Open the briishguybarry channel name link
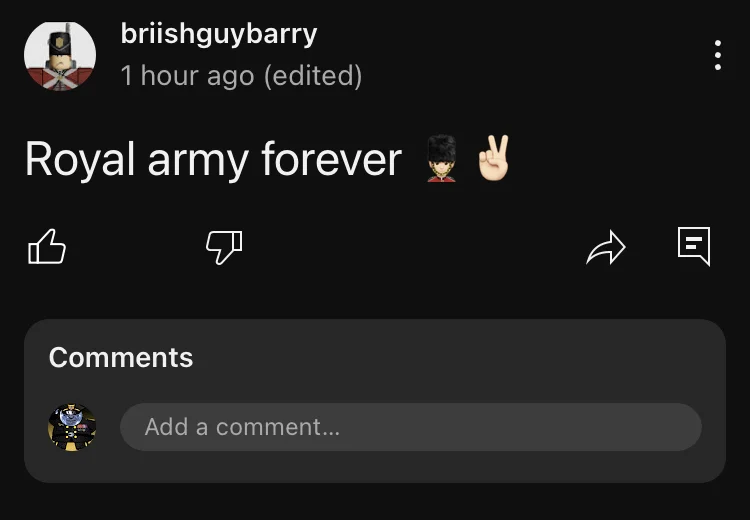750x520 pixels. point(219,34)
